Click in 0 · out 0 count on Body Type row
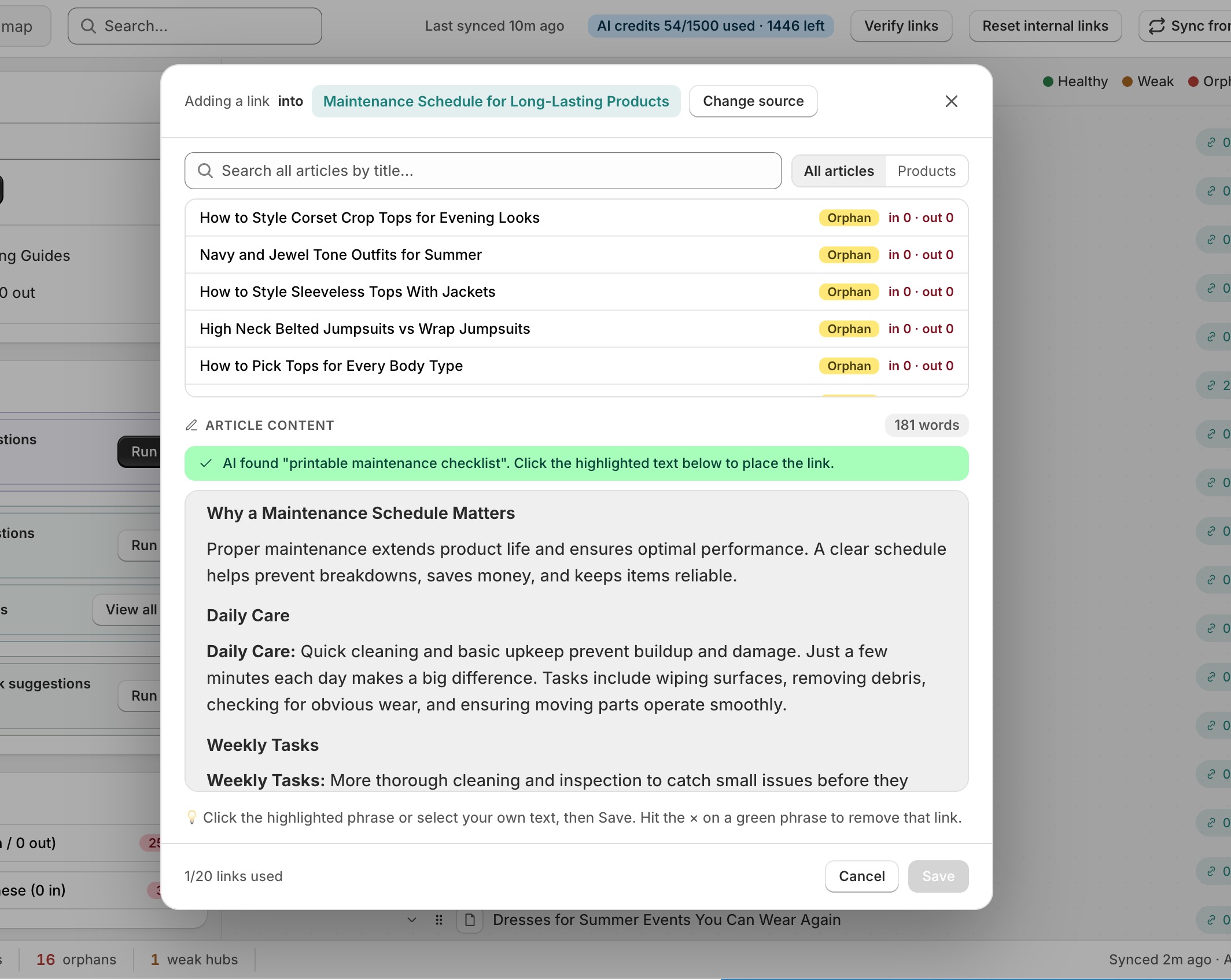 (920, 366)
